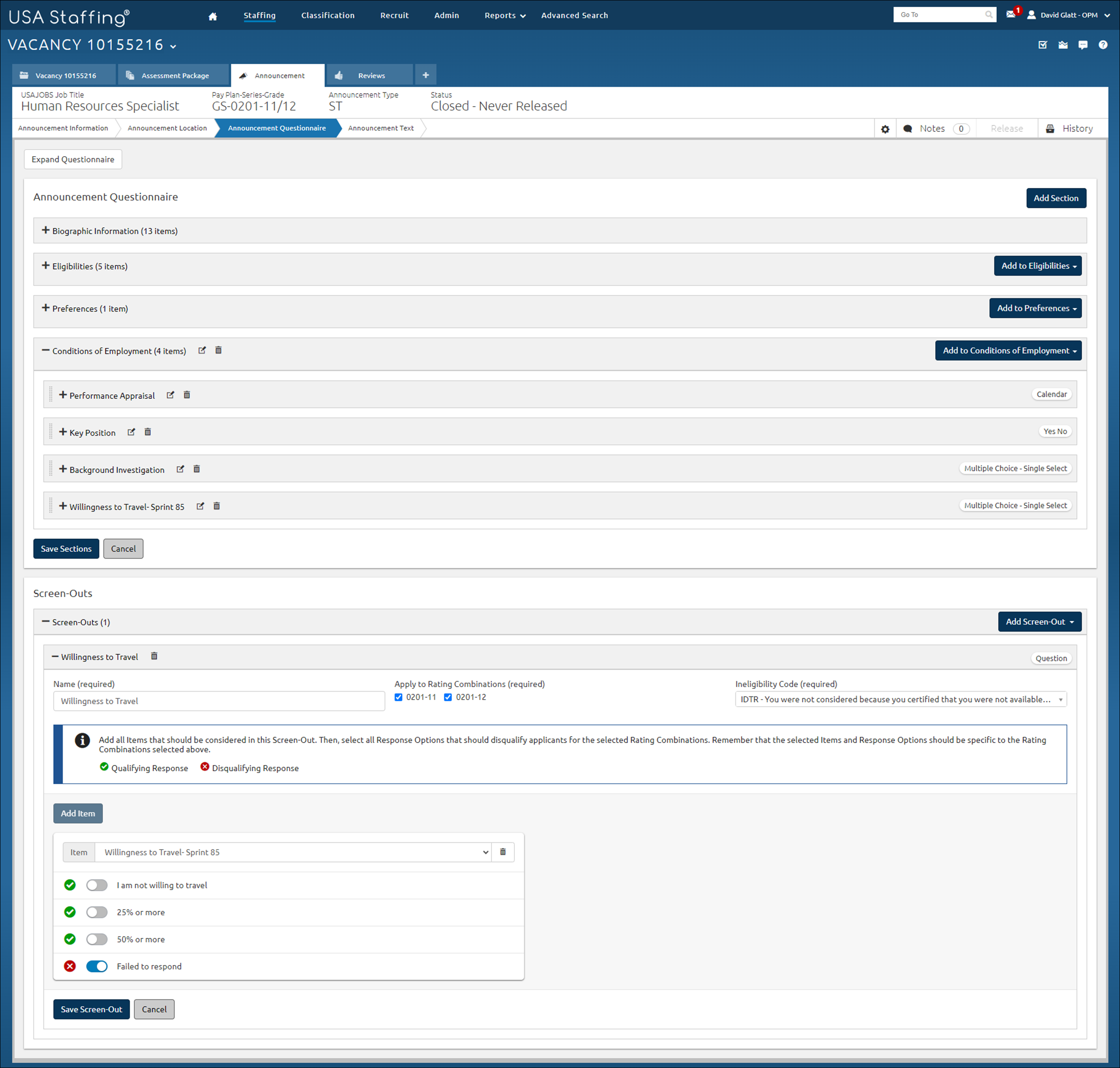Edit the Key Position item
1120x1068 pixels.
coord(132,432)
